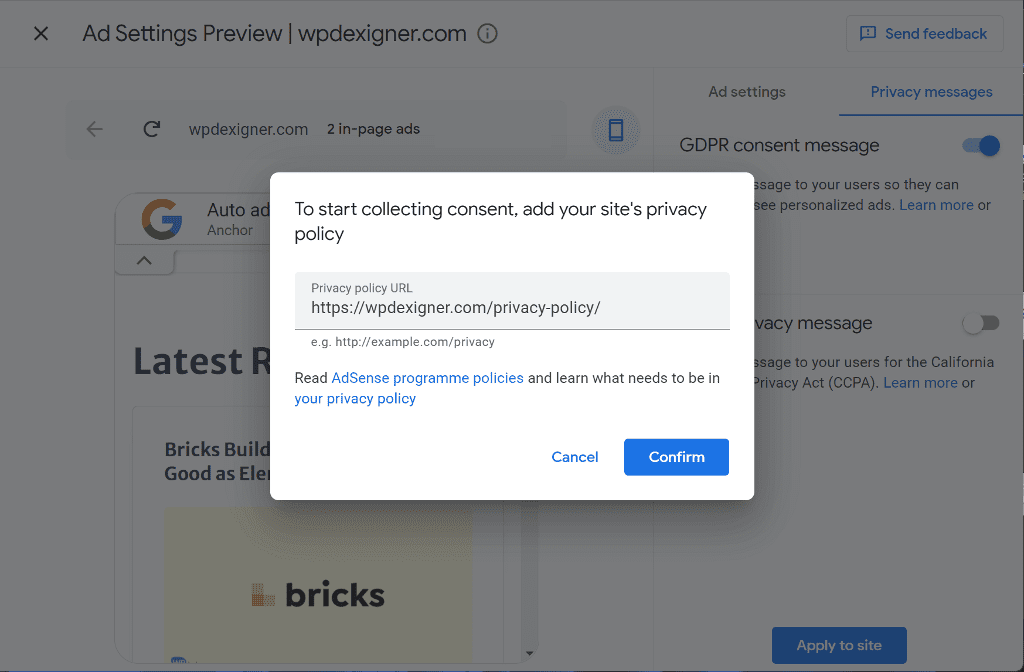This screenshot has height=672, width=1024.
Task: Click the Google logo in anchor ad
Action: coord(161,219)
